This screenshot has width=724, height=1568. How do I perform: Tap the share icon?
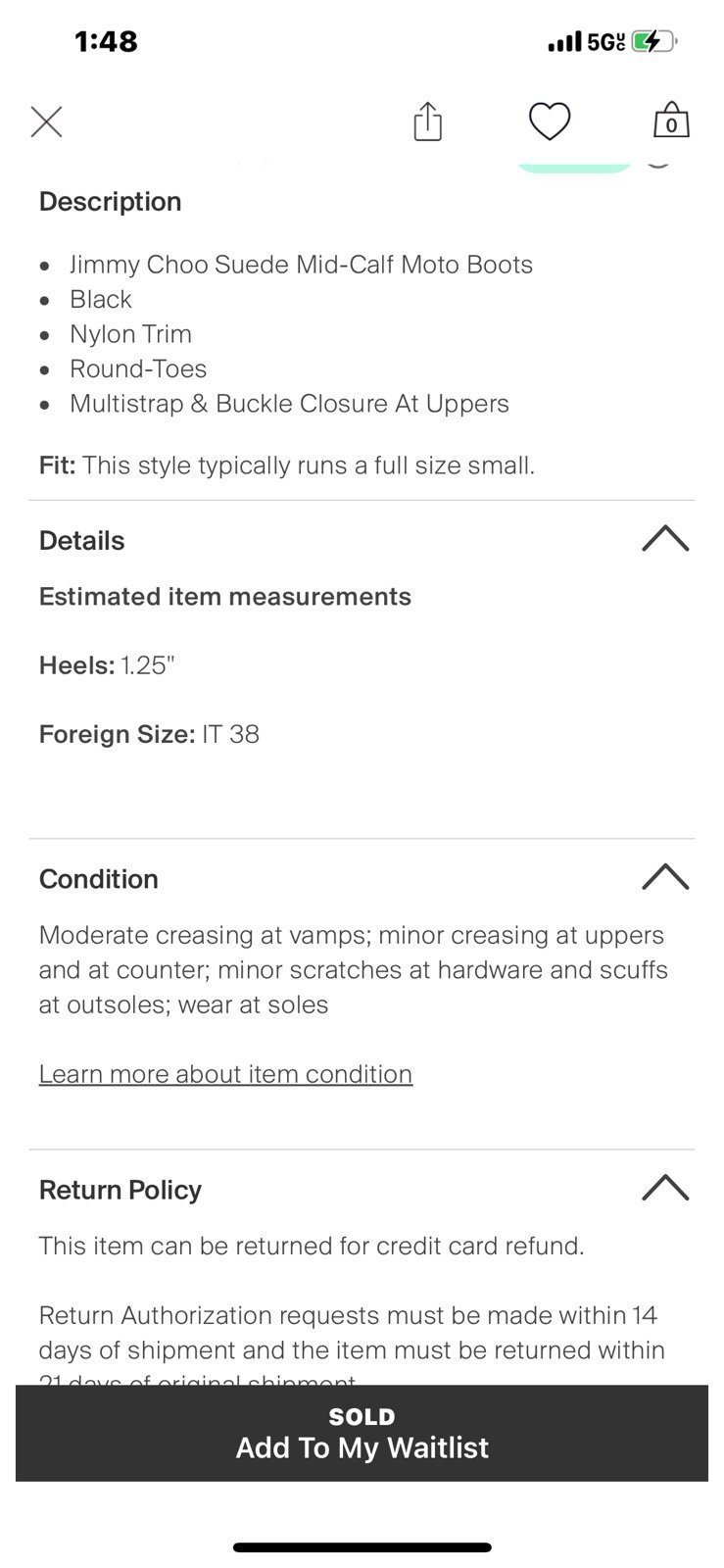[428, 122]
